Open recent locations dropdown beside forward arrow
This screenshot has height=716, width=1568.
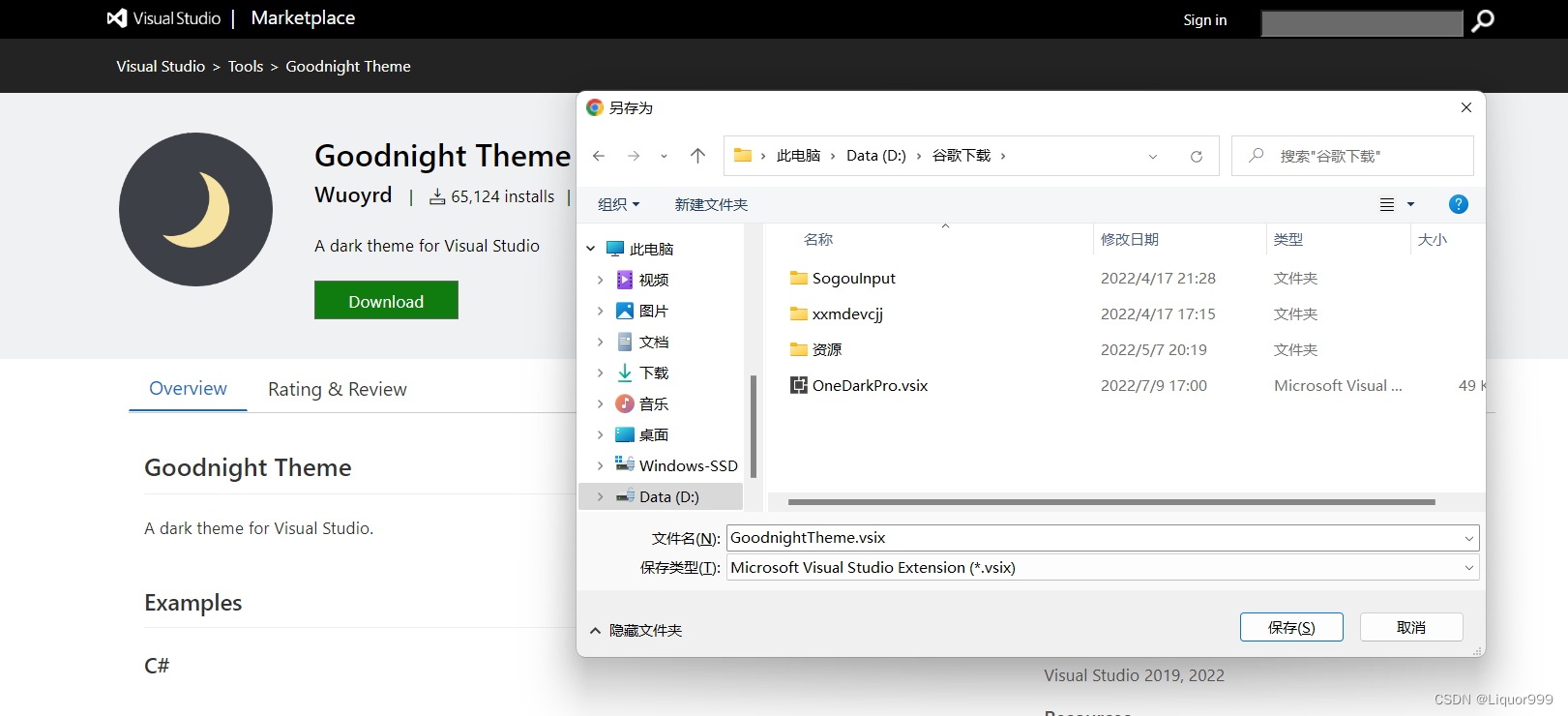tap(664, 157)
